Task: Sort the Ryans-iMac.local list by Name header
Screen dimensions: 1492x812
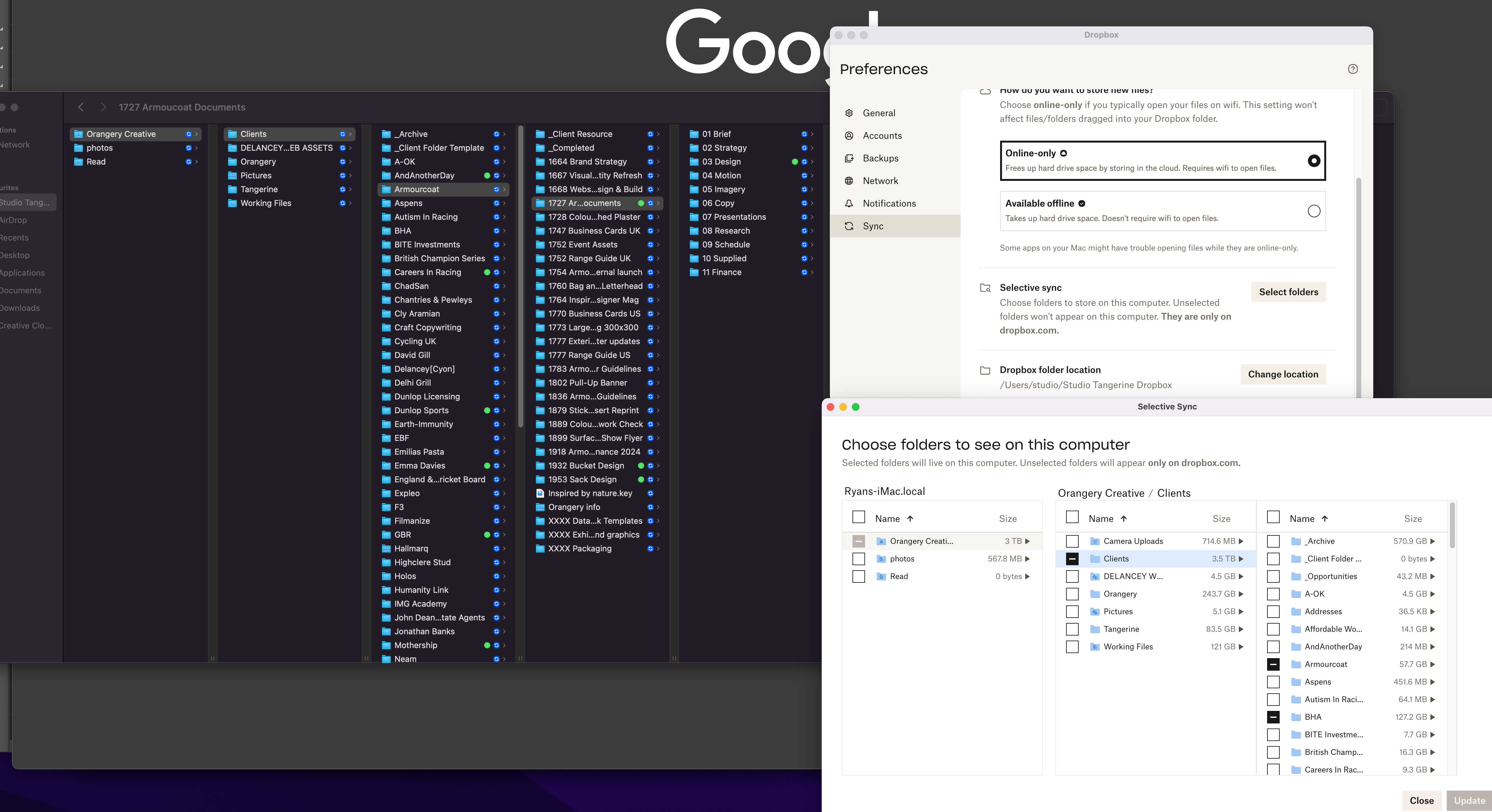Action: point(894,518)
